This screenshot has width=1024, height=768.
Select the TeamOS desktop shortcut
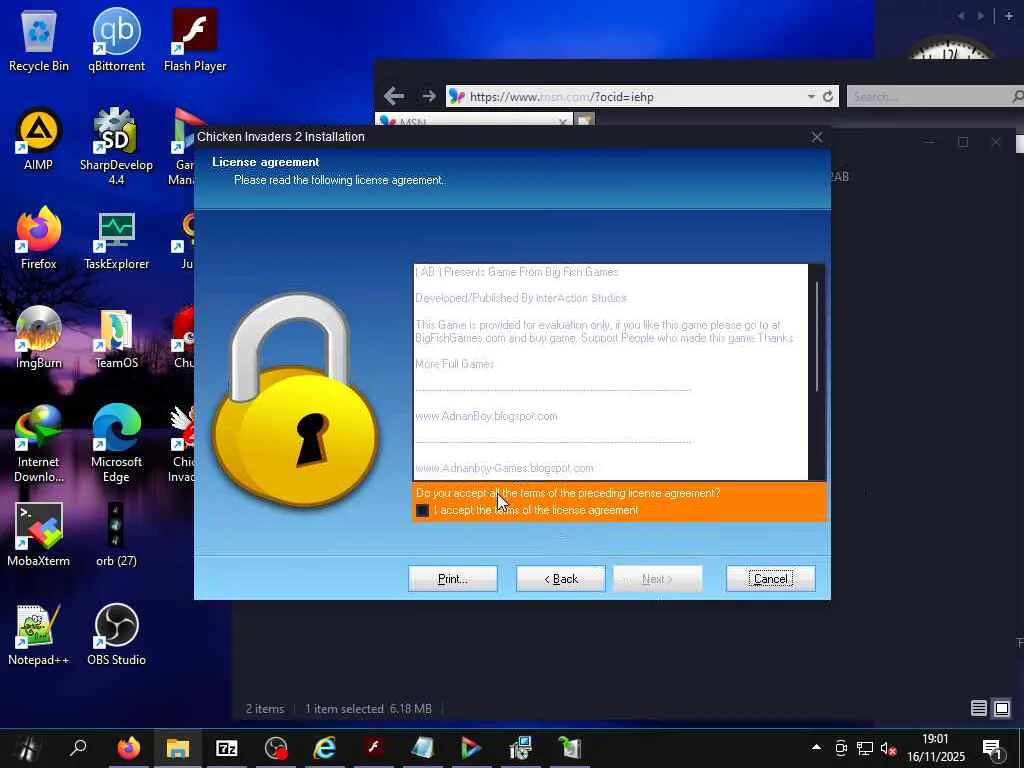coord(116,338)
